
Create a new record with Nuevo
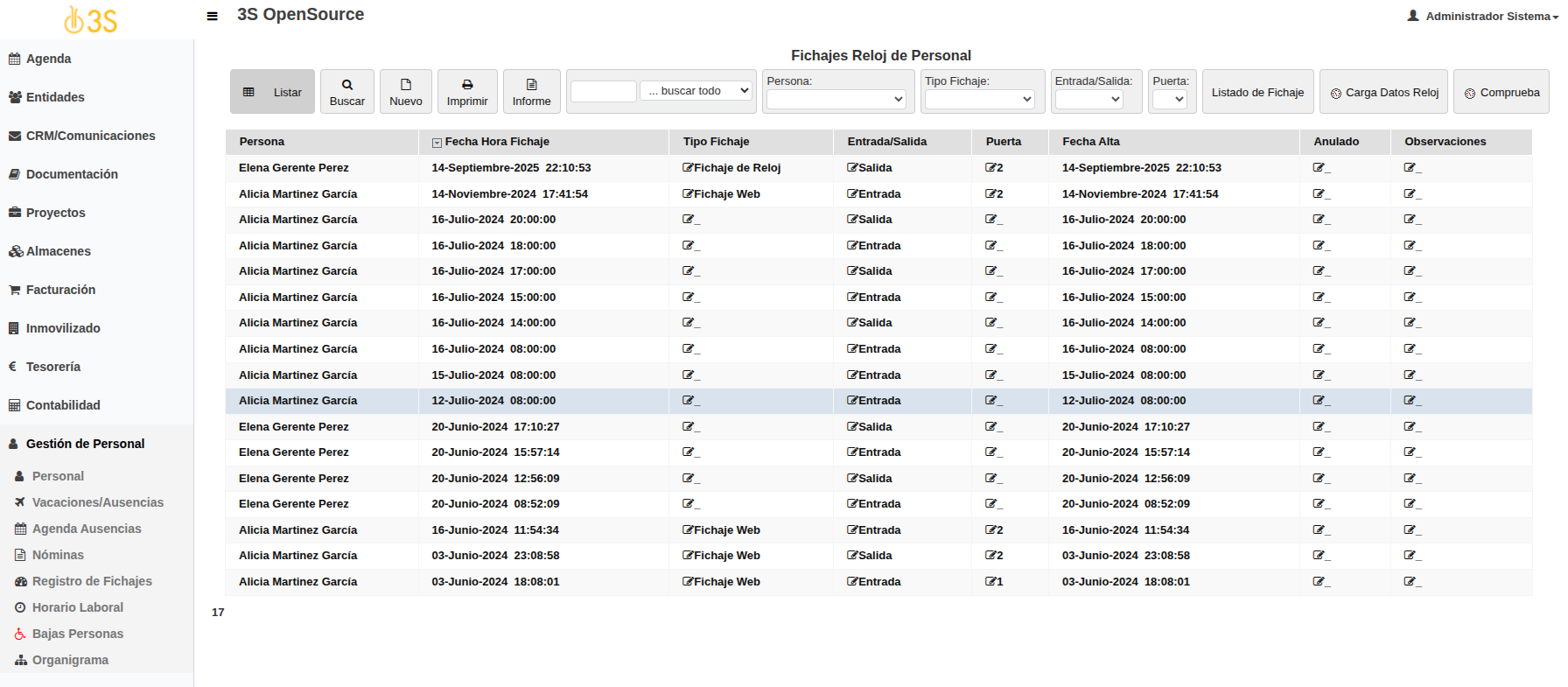point(406,92)
